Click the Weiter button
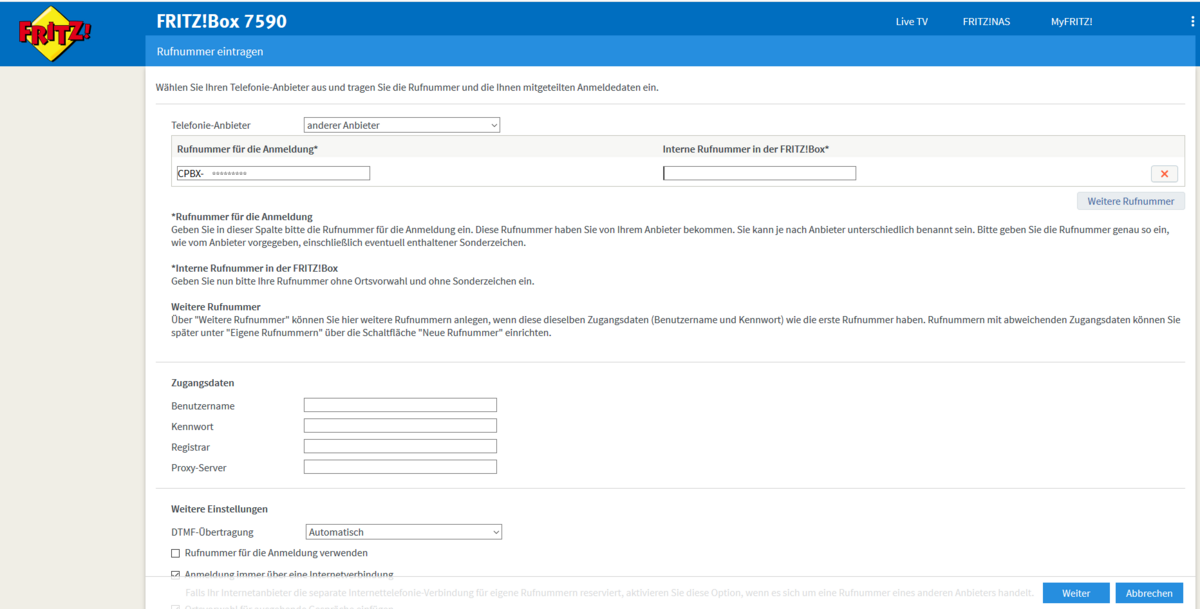Viewport: 1200px width, 609px height. click(x=1075, y=593)
